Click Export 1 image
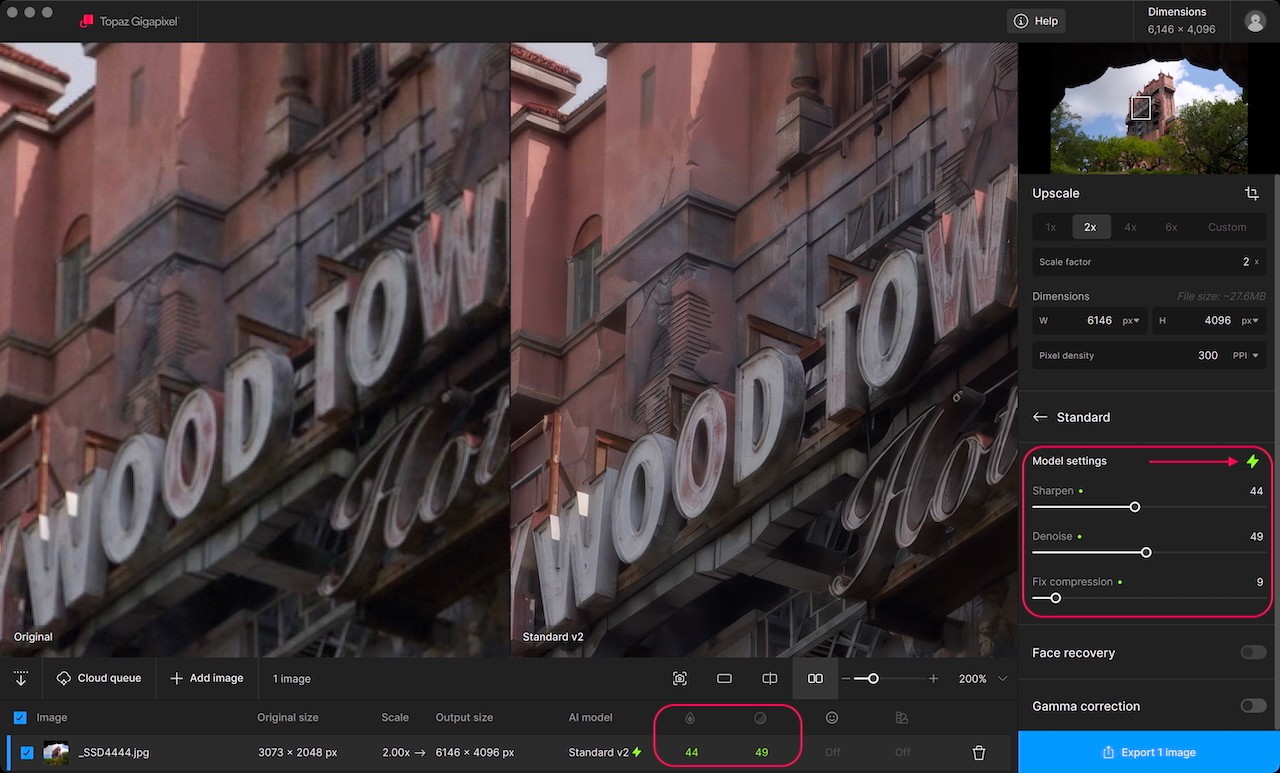 coord(1149,752)
